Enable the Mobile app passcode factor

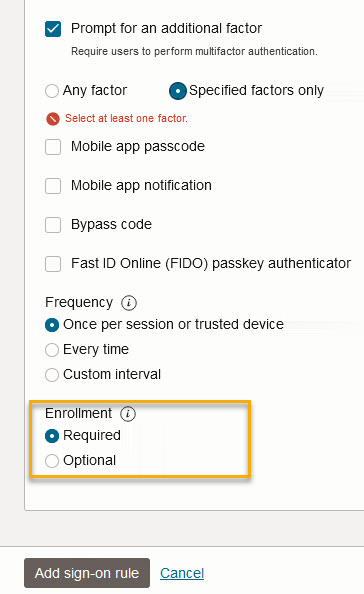pos(53,147)
